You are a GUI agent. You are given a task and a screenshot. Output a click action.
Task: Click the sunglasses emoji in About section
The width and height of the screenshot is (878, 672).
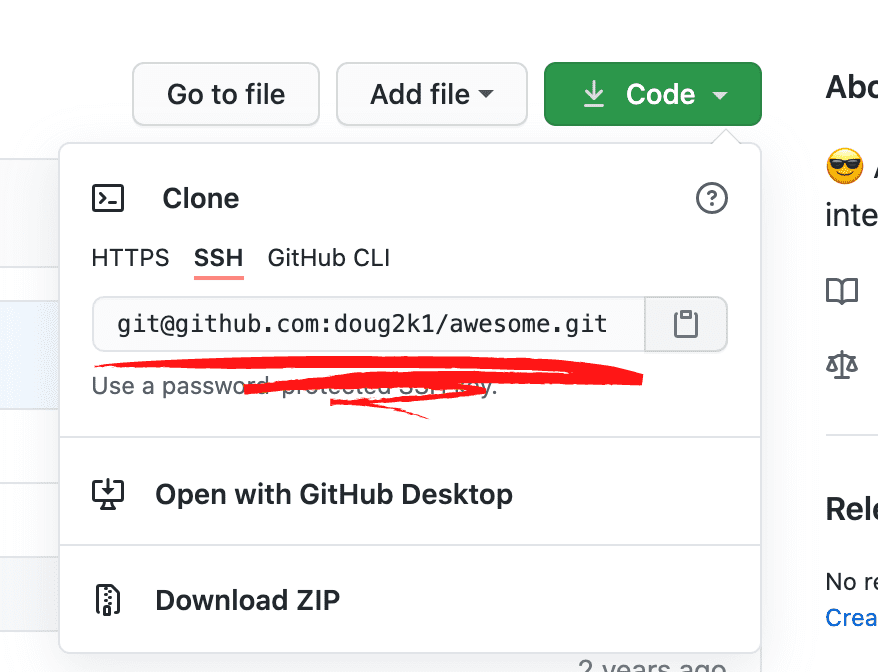coord(844,166)
